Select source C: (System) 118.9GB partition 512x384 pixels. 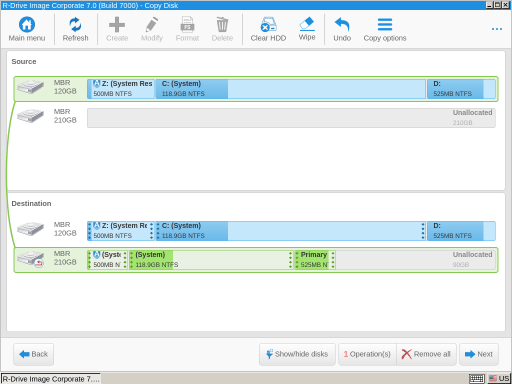[x=291, y=89]
